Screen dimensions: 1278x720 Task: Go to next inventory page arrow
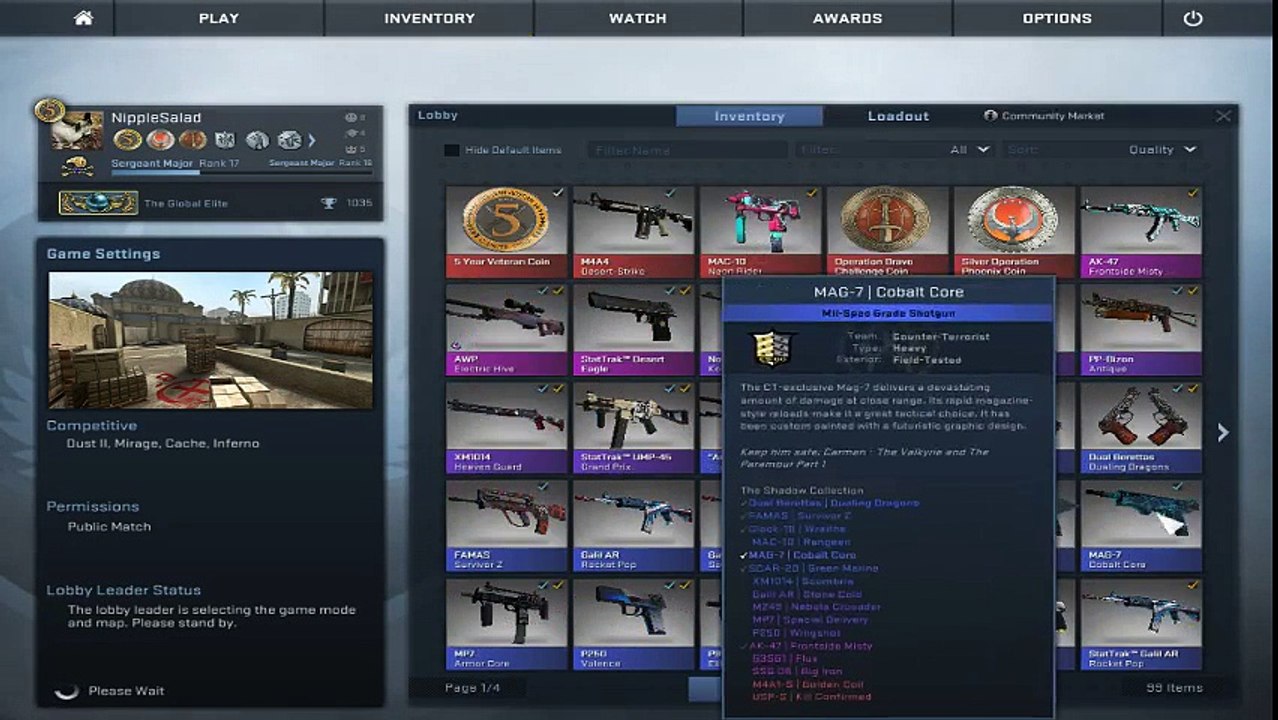[x=1222, y=432]
